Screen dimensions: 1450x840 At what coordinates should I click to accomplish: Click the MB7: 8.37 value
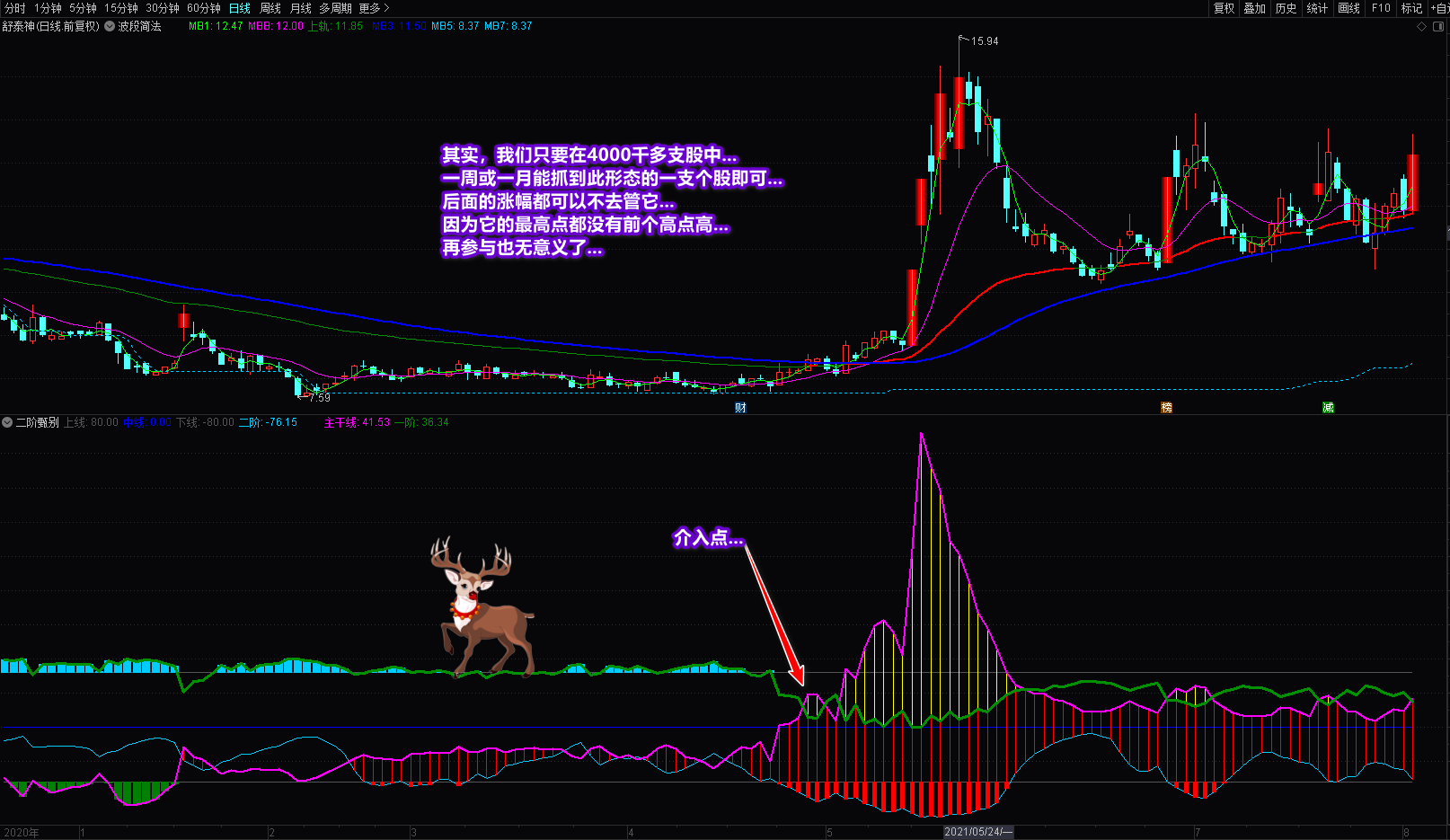508,26
